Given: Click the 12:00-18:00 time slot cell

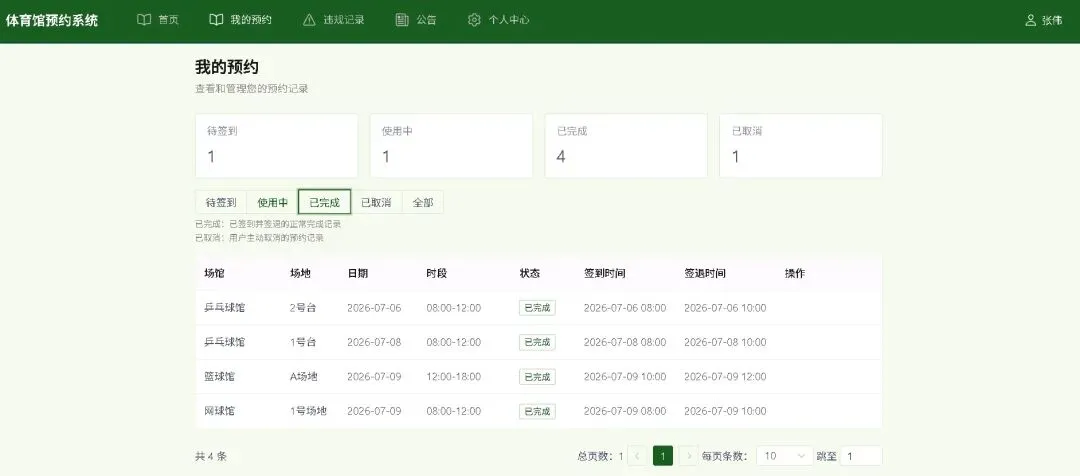Looking at the screenshot, I should coord(454,377).
